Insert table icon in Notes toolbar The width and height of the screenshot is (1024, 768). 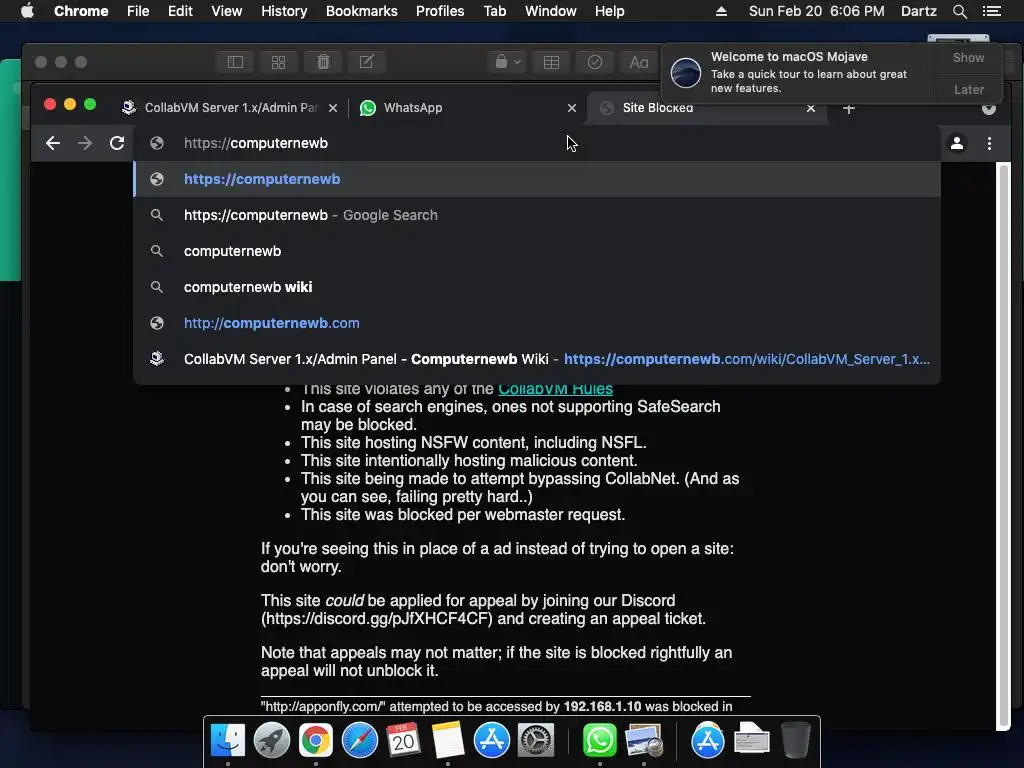[x=551, y=62]
